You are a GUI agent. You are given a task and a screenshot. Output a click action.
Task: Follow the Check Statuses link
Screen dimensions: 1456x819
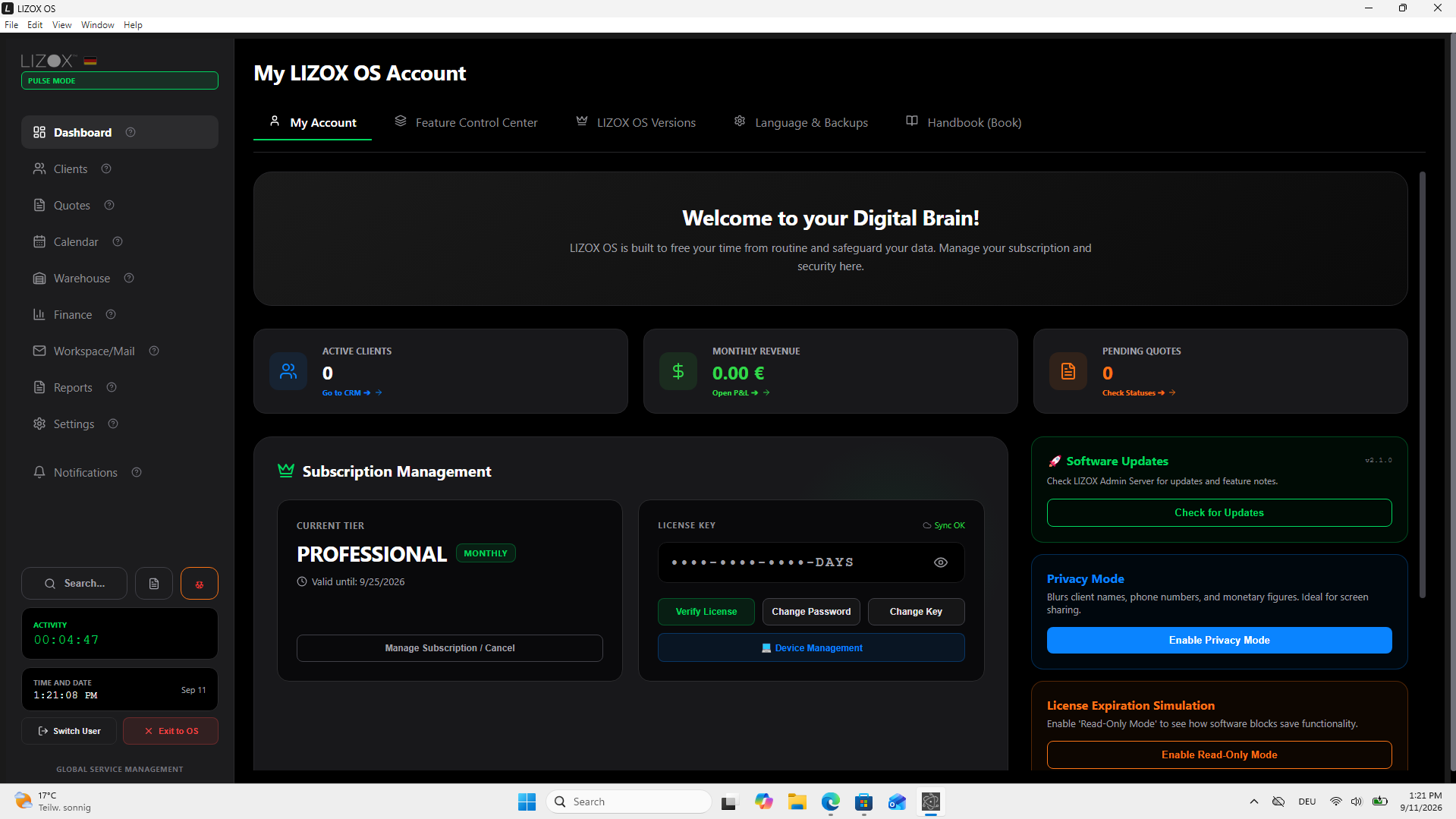pos(1139,393)
